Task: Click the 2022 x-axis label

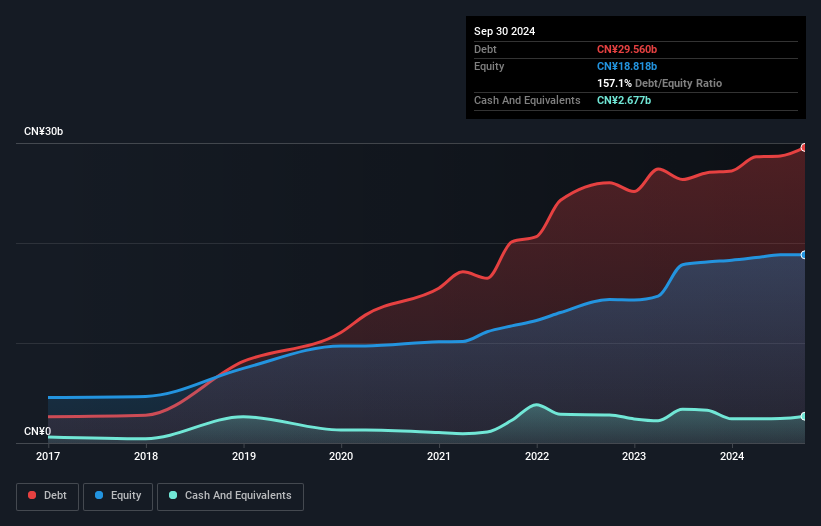Action: point(537,456)
